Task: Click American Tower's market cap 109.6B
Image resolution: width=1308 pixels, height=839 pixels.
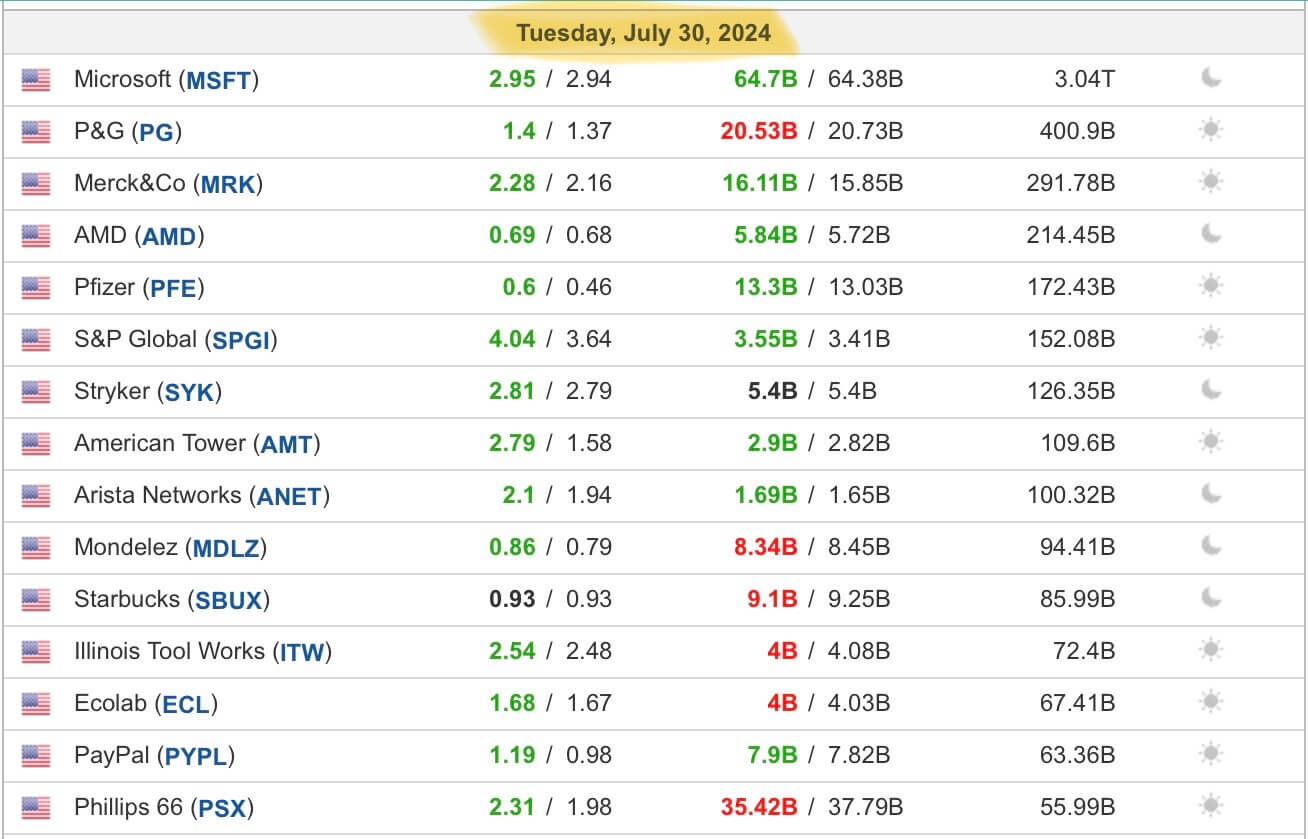Action: [1077, 442]
